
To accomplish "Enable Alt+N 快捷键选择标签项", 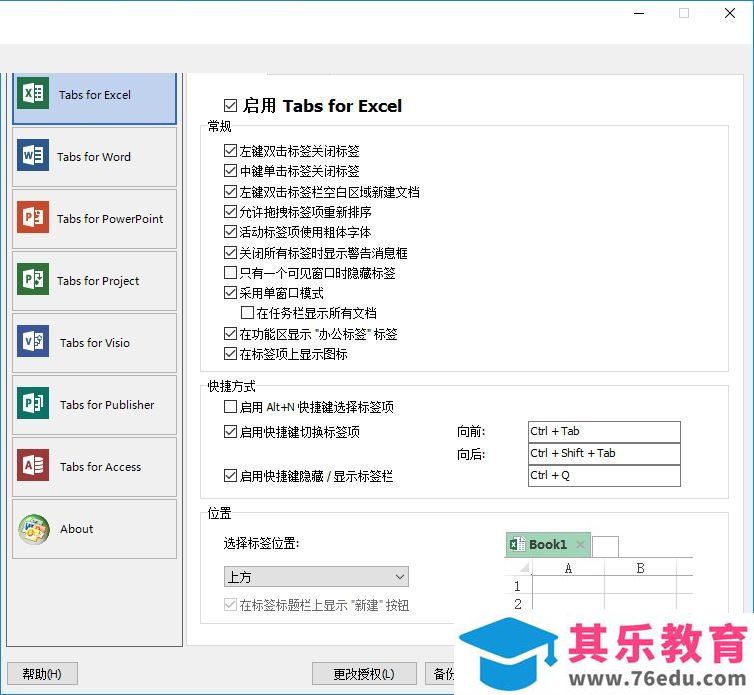I will point(230,407).
